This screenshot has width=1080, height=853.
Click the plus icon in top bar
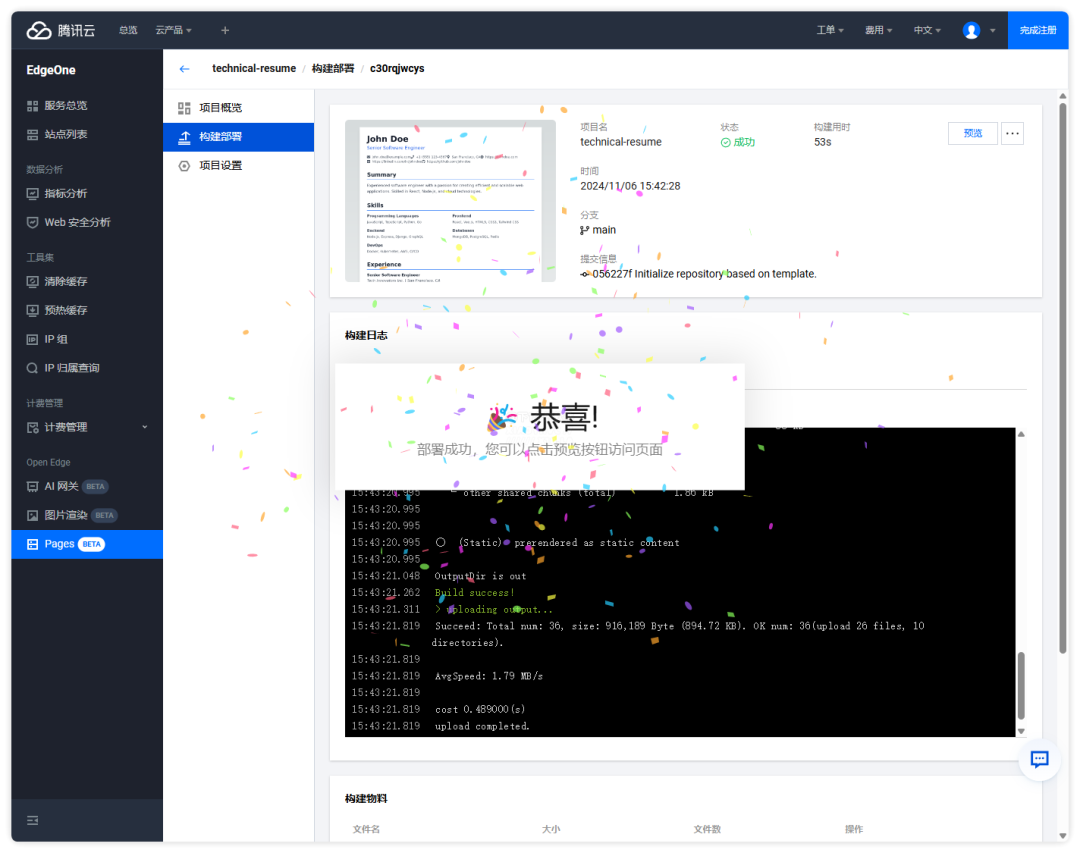[225, 30]
